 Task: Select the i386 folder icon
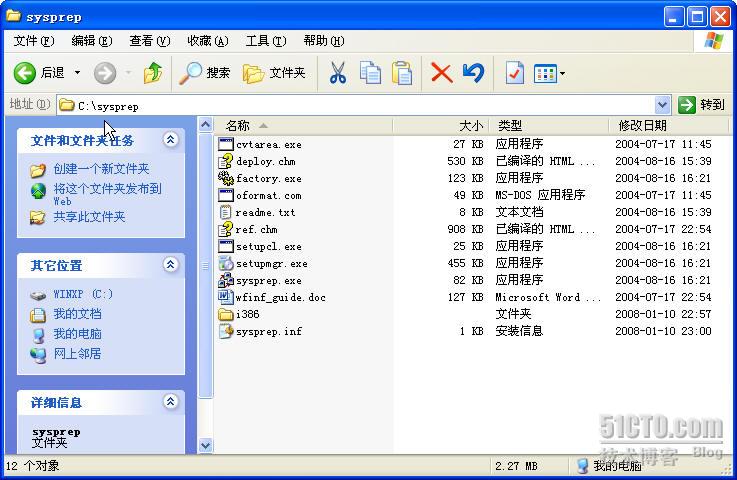pos(226,314)
